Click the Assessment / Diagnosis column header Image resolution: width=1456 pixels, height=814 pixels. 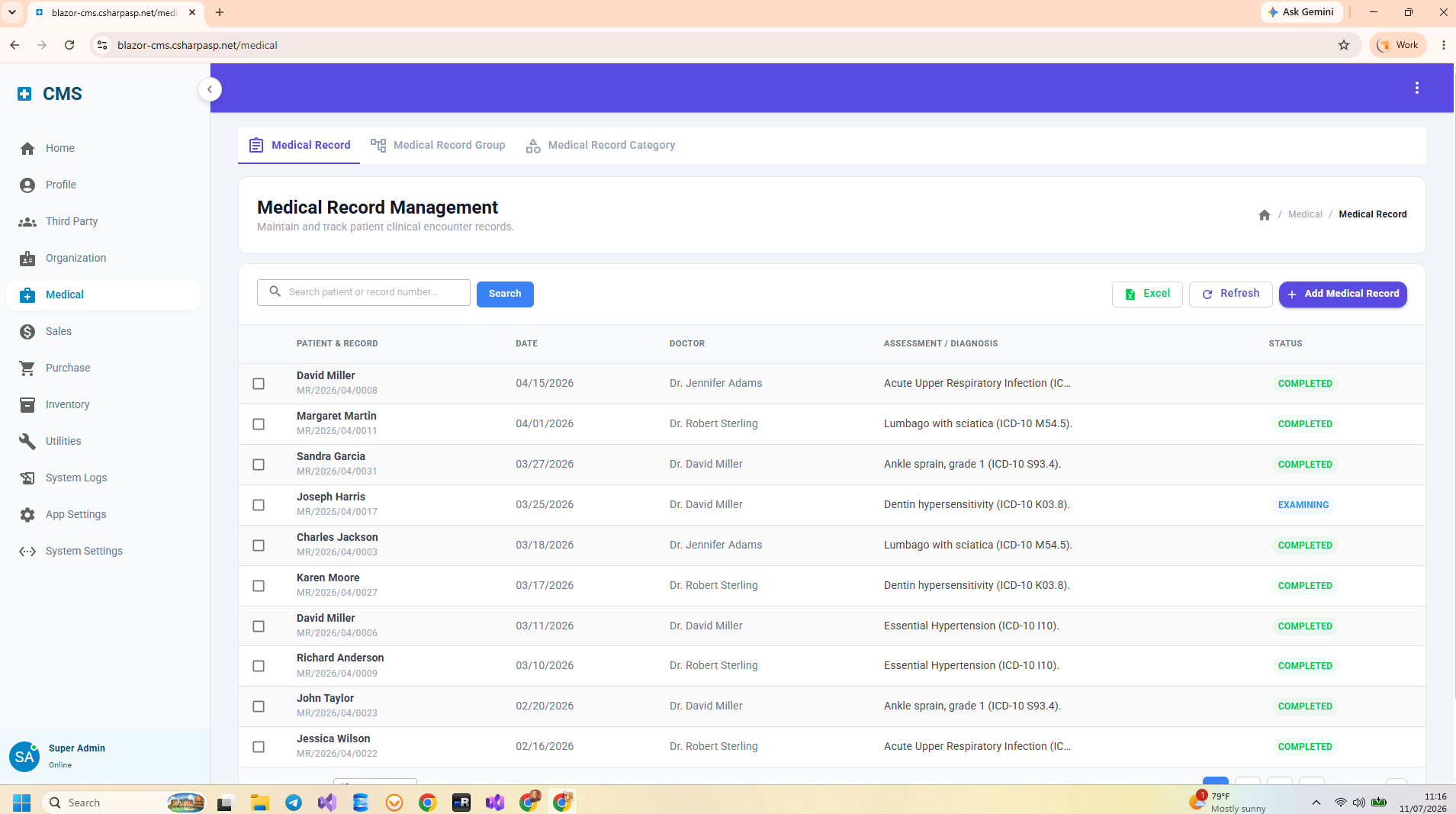point(940,344)
